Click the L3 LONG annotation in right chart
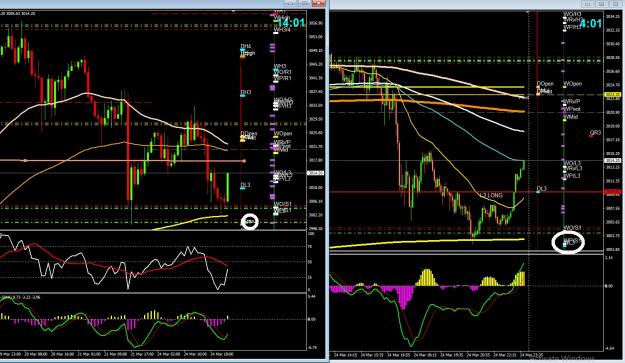Viewport: 625px width, 363px height. (x=491, y=195)
